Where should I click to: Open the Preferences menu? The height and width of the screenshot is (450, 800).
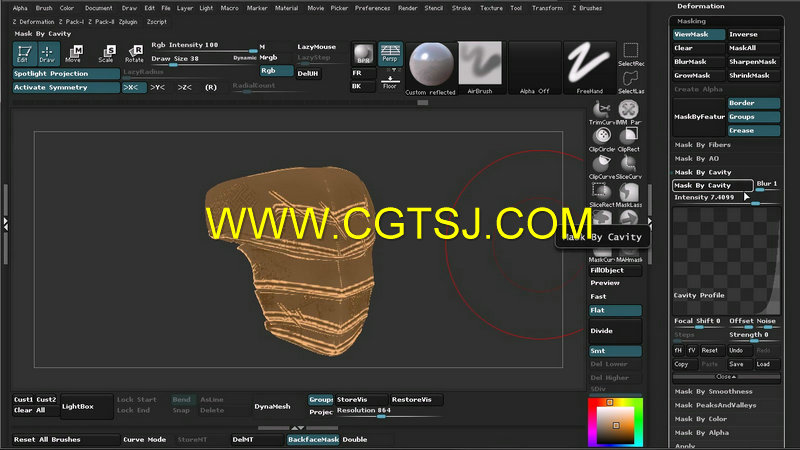[x=372, y=8]
